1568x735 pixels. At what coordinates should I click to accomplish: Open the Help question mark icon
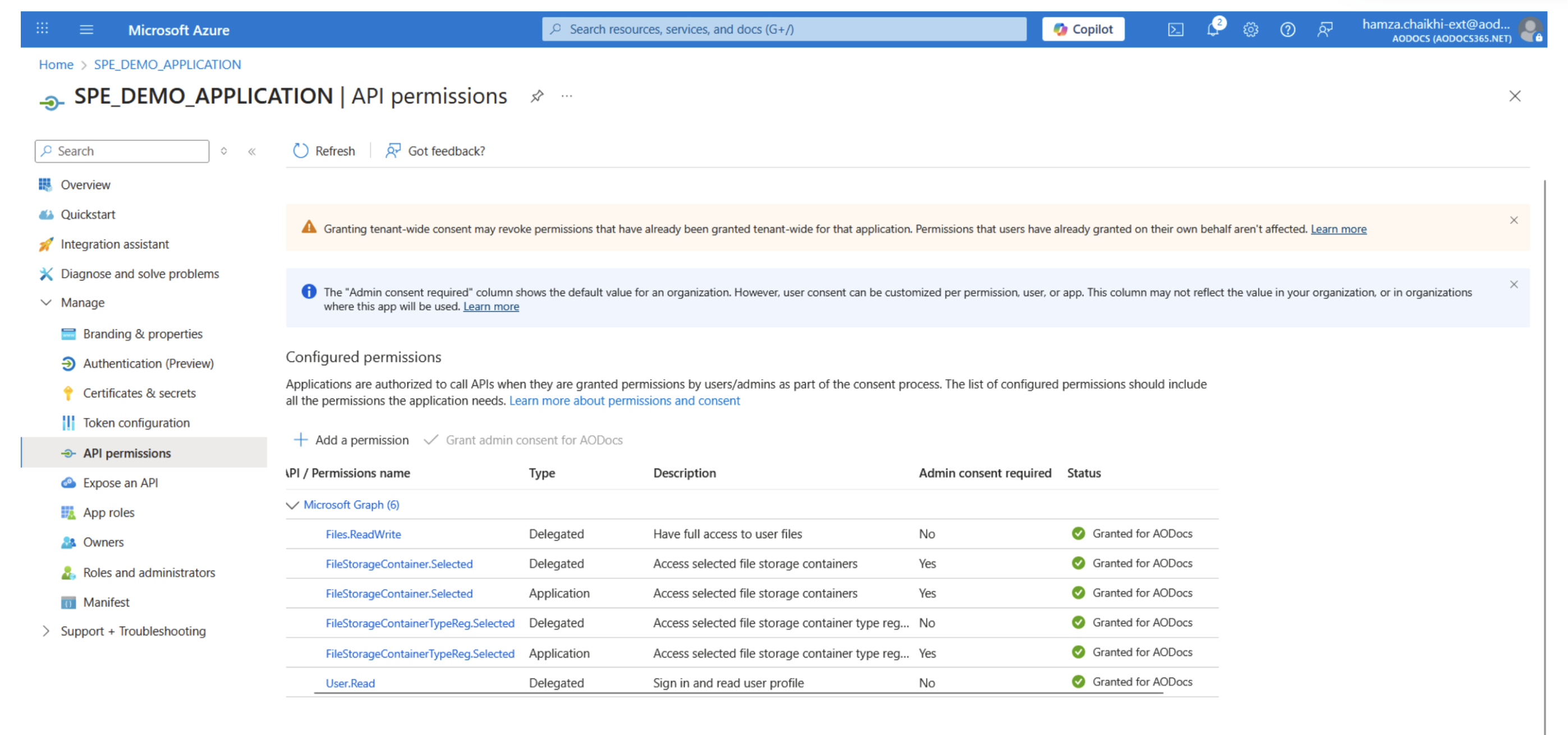[x=1287, y=29]
